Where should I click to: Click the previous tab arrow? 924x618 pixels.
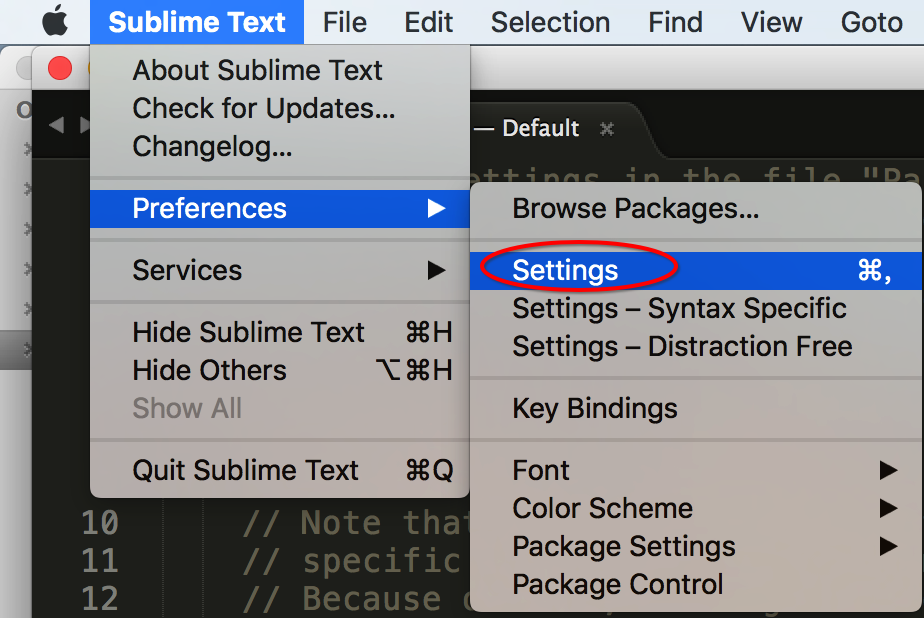tap(56, 126)
